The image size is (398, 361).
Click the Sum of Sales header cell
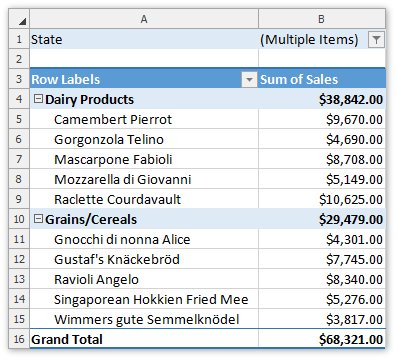(x=322, y=79)
